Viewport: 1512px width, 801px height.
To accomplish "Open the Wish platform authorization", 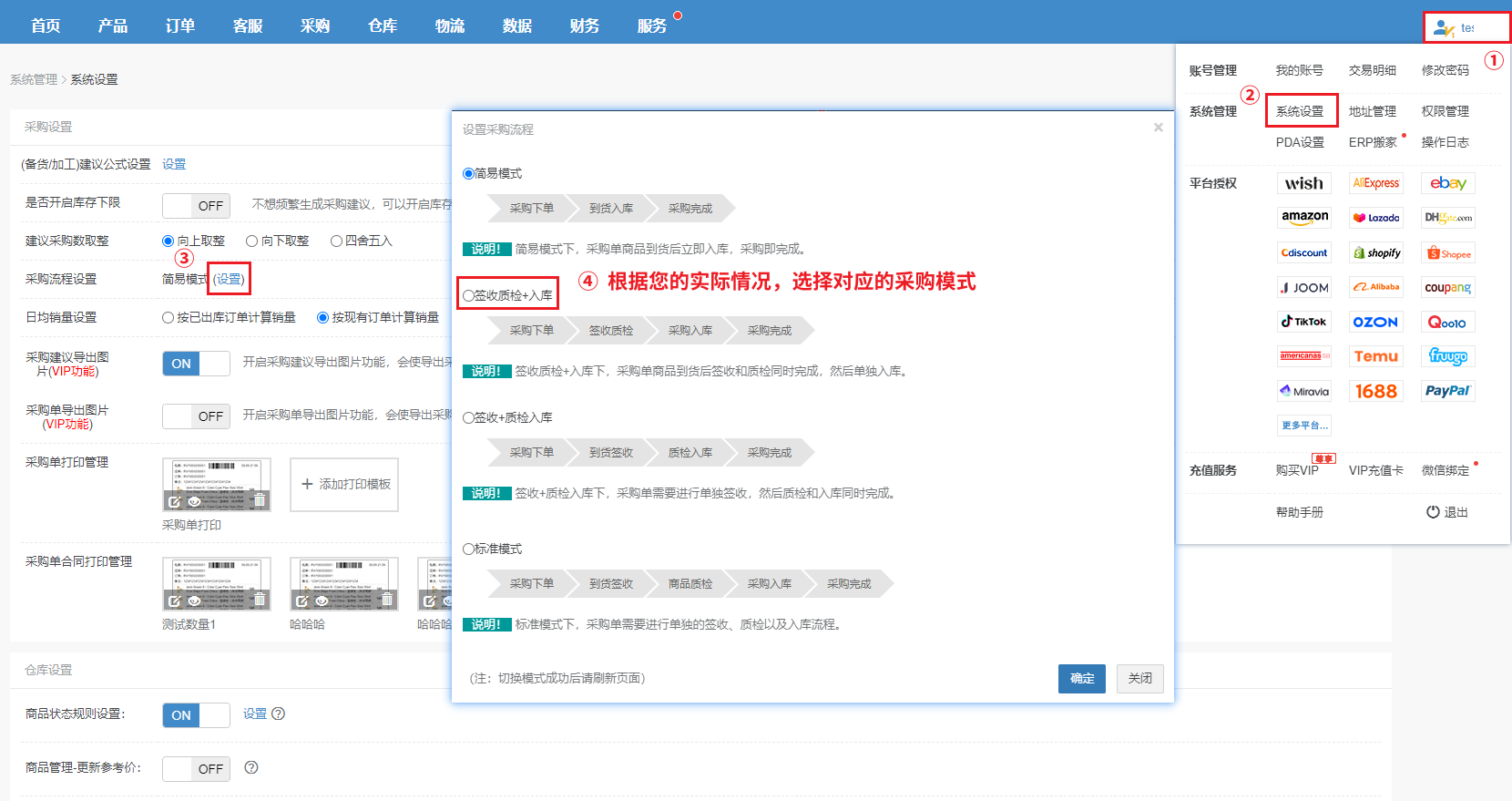I will 1303,183.
